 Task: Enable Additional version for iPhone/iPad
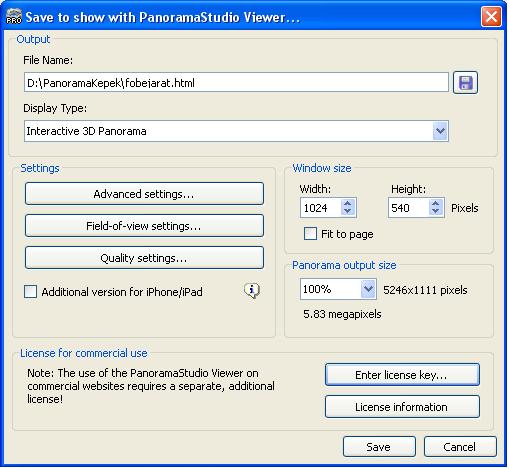(30, 292)
